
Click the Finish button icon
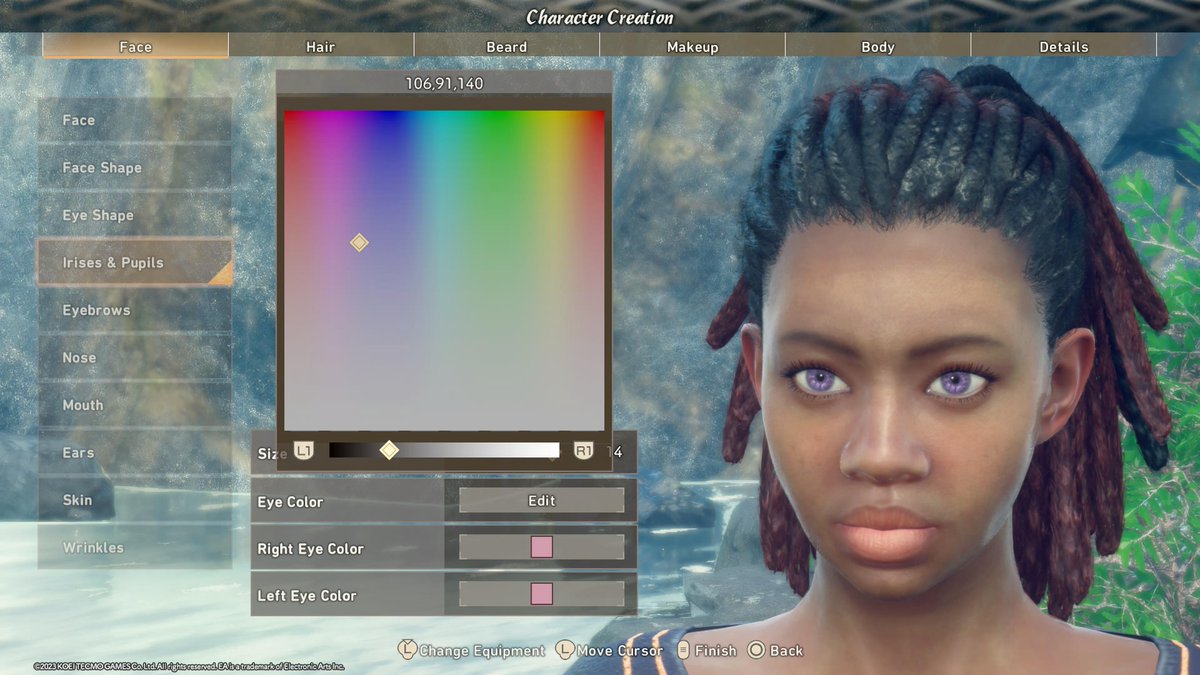pyautogui.click(x=684, y=650)
